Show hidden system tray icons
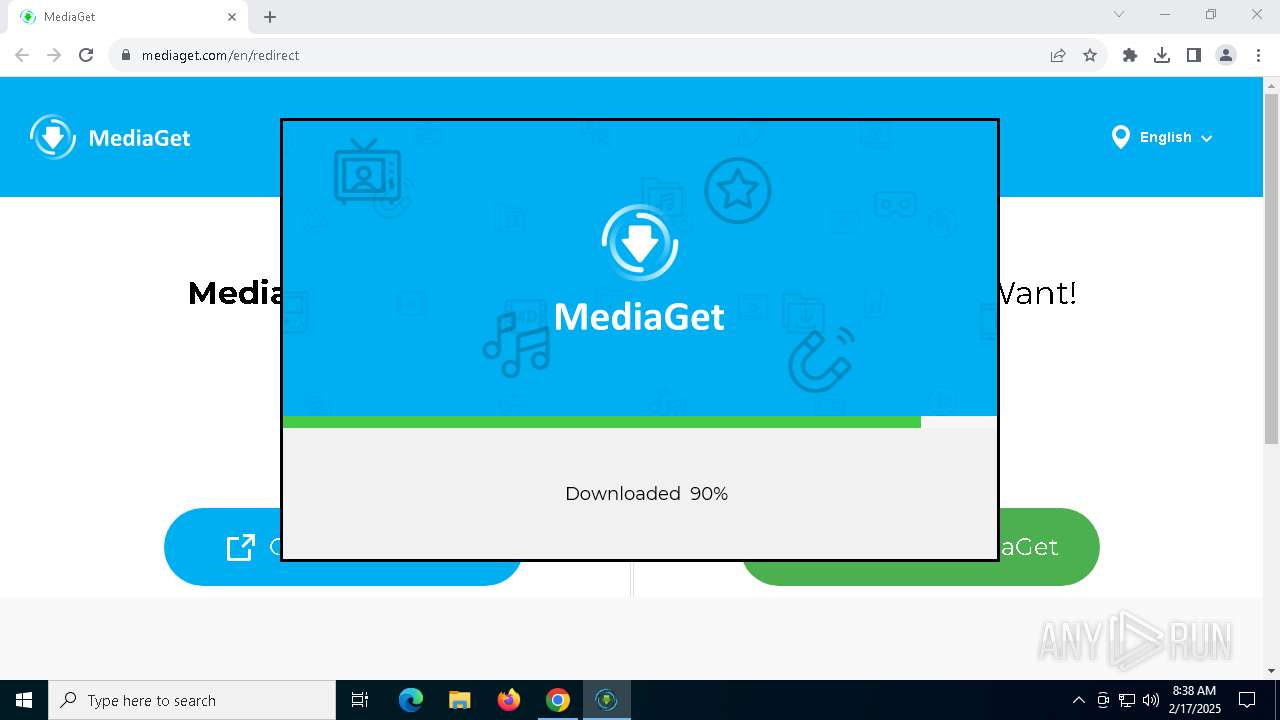This screenshot has height=720, width=1280. [1078, 700]
